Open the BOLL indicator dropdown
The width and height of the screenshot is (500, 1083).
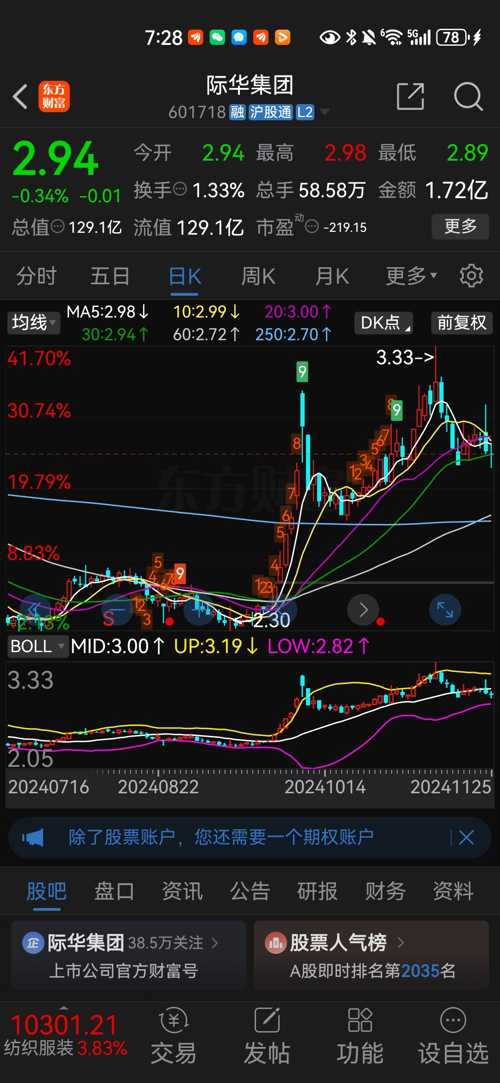(37, 646)
